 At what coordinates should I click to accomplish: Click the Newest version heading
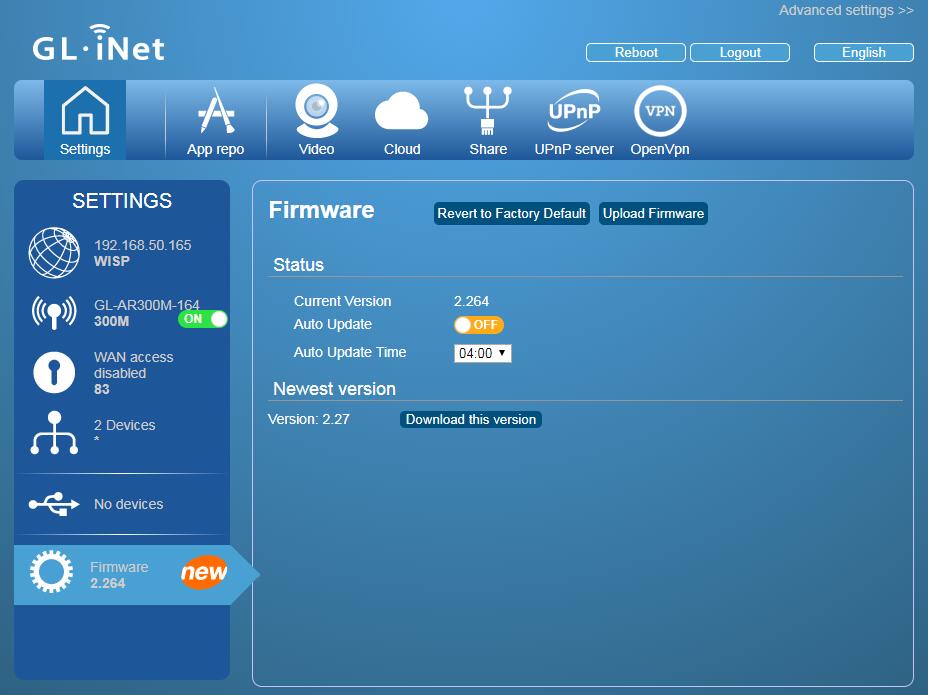coord(334,389)
